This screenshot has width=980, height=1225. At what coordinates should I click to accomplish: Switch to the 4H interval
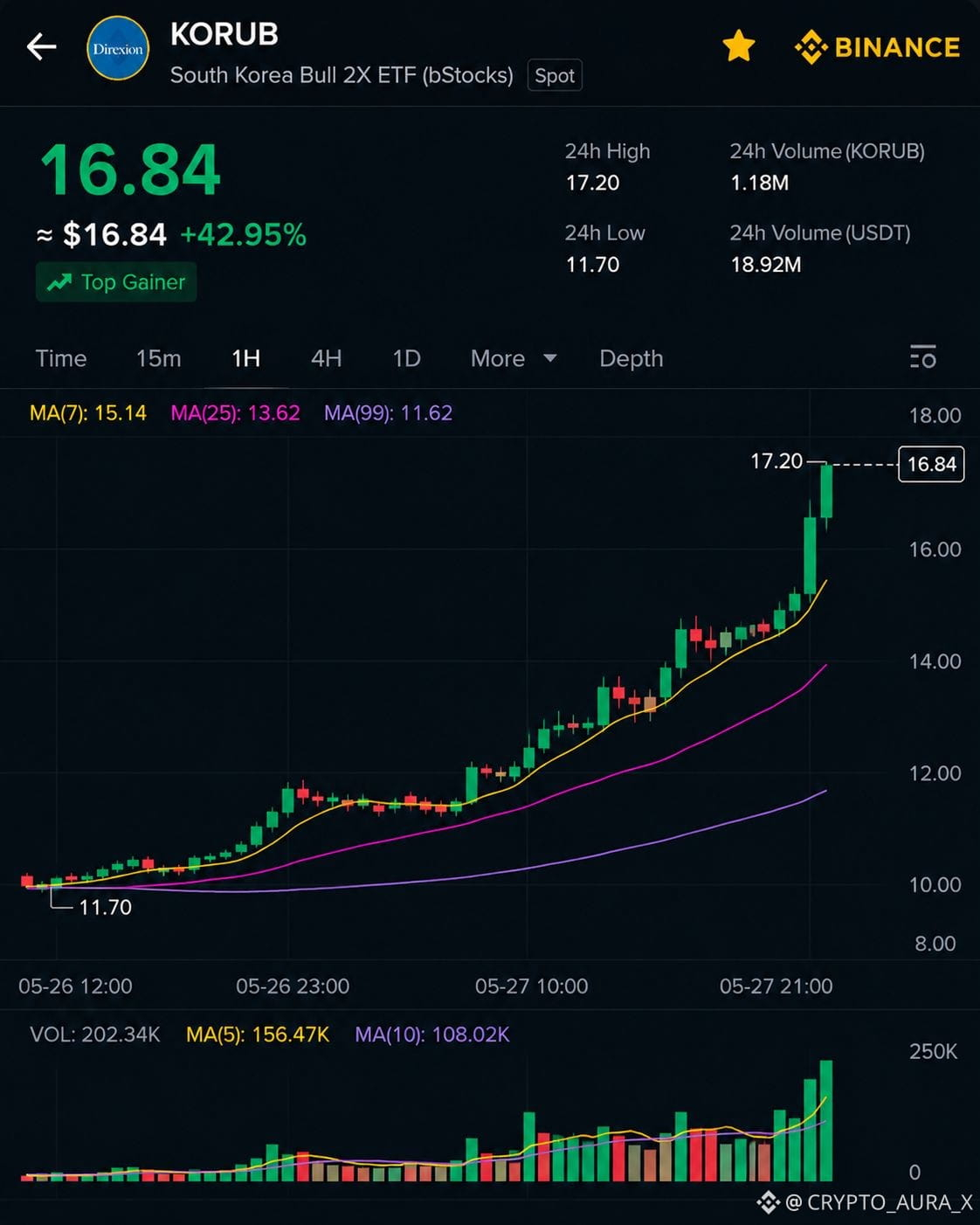tap(326, 358)
